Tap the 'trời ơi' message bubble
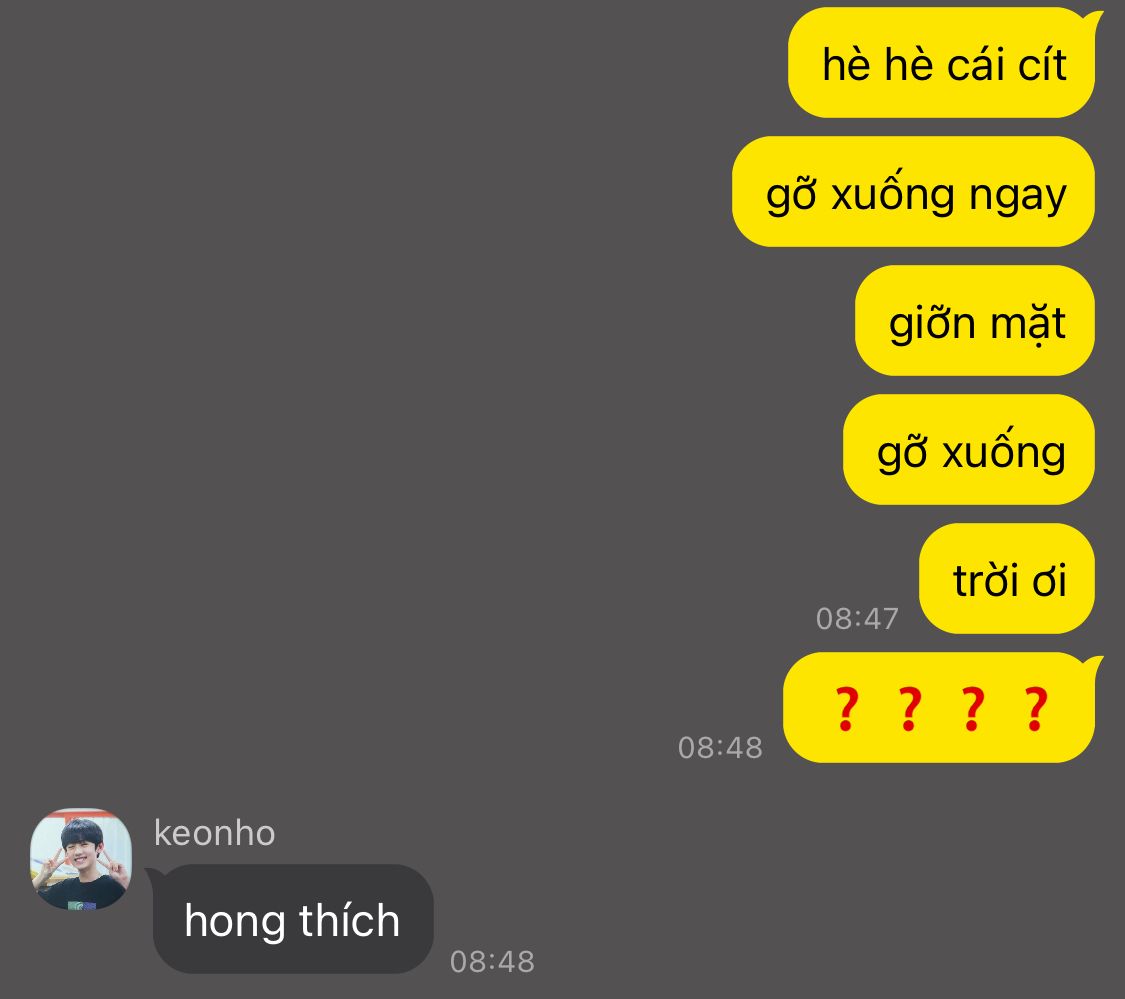Image resolution: width=1125 pixels, height=999 pixels. (x=1007, y=578)
